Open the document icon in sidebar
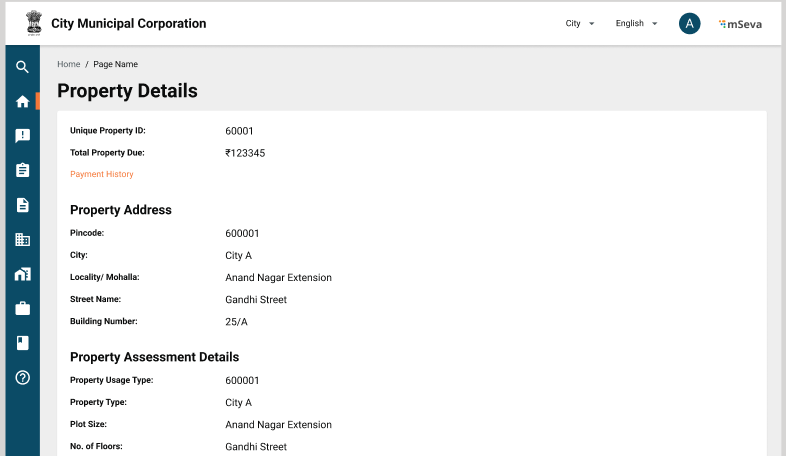This screenshot has height=456, width=786. (x=22, y=205)
